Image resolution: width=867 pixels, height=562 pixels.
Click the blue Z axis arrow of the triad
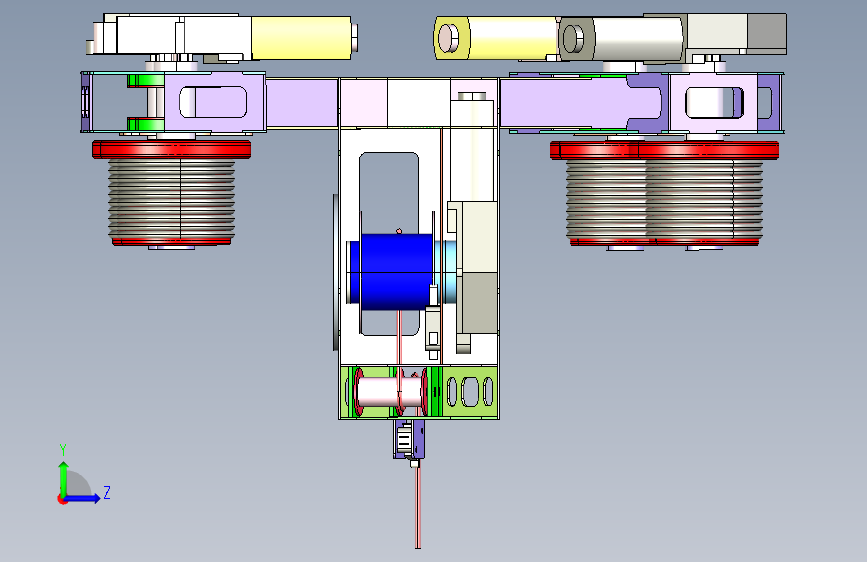(83, 498)
